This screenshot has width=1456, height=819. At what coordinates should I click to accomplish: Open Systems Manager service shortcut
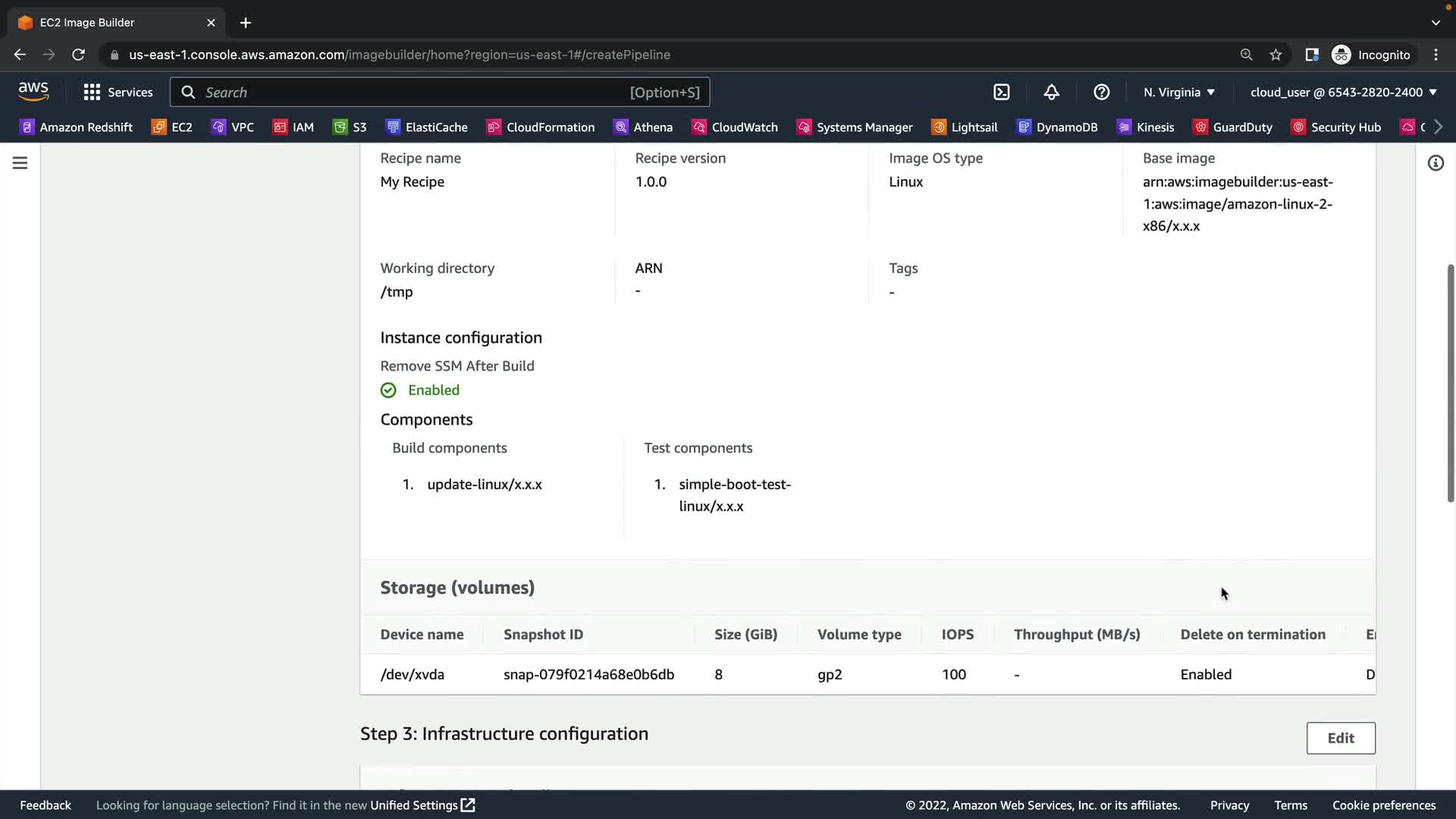[854, 127]
